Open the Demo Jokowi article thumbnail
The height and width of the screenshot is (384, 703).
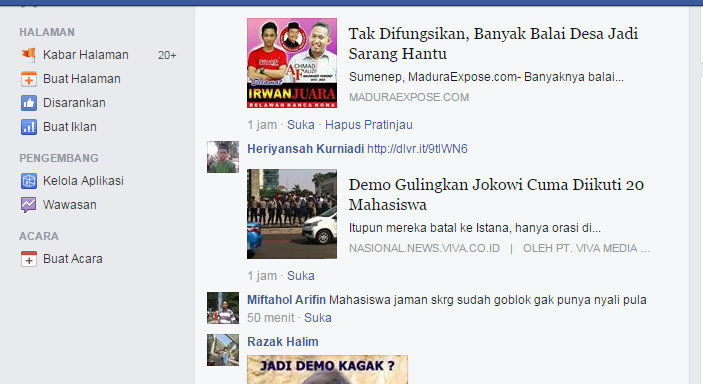292,214
